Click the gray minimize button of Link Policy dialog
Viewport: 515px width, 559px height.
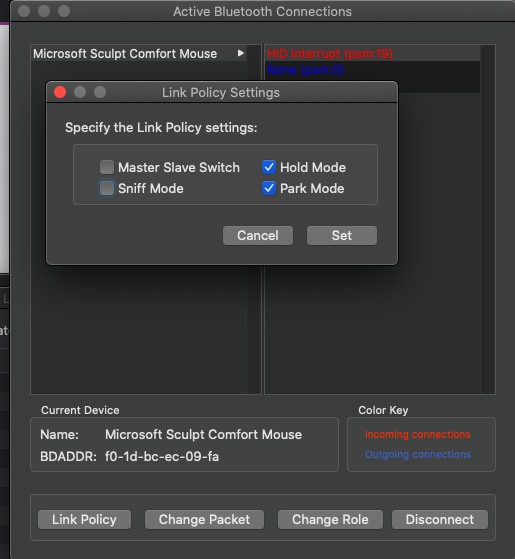(x=80, y=92)
